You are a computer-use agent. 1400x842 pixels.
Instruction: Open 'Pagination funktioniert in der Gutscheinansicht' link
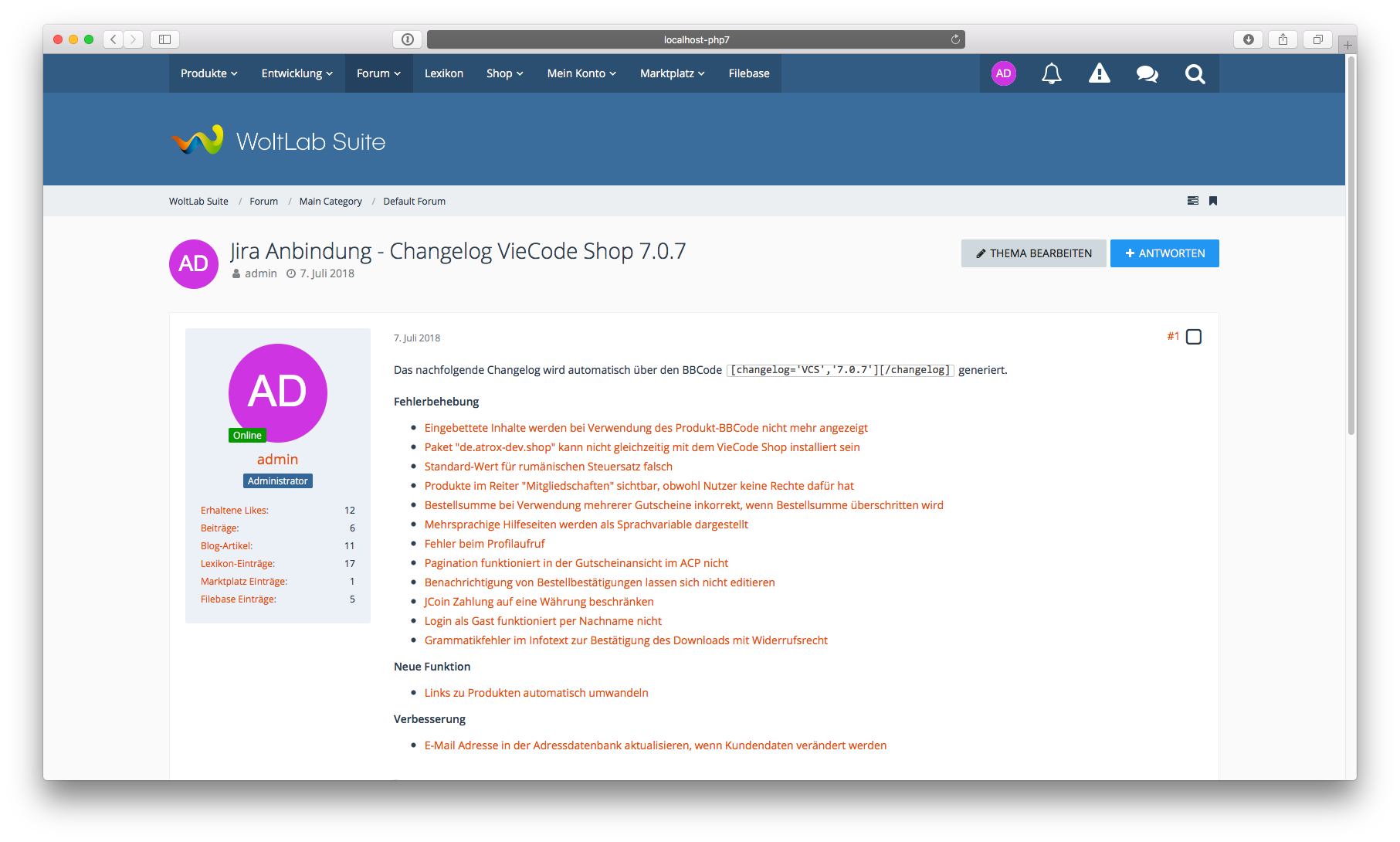pos(576,563)
